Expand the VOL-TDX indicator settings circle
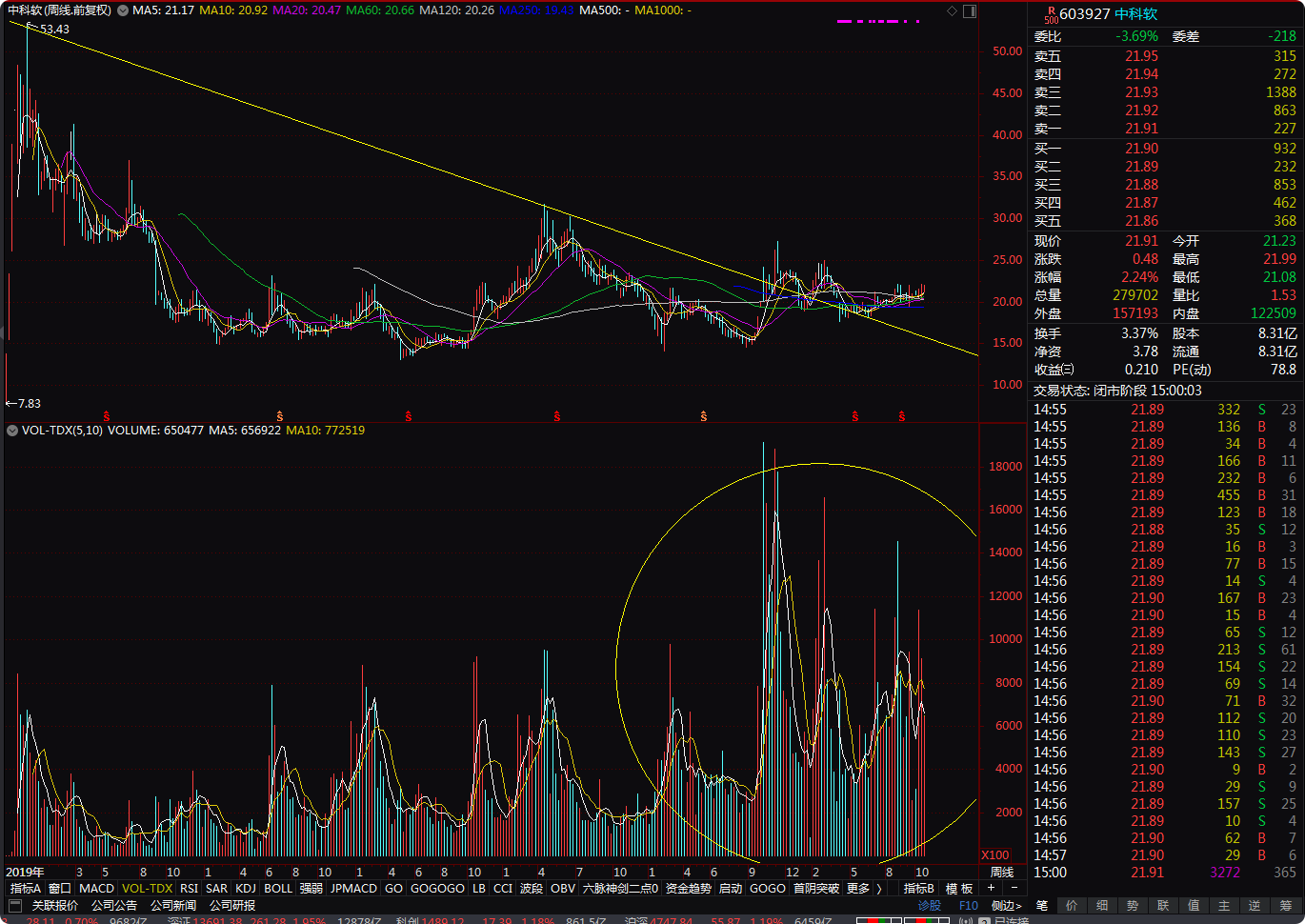This screenshot has height=924, width=1305. coord(12,431)
